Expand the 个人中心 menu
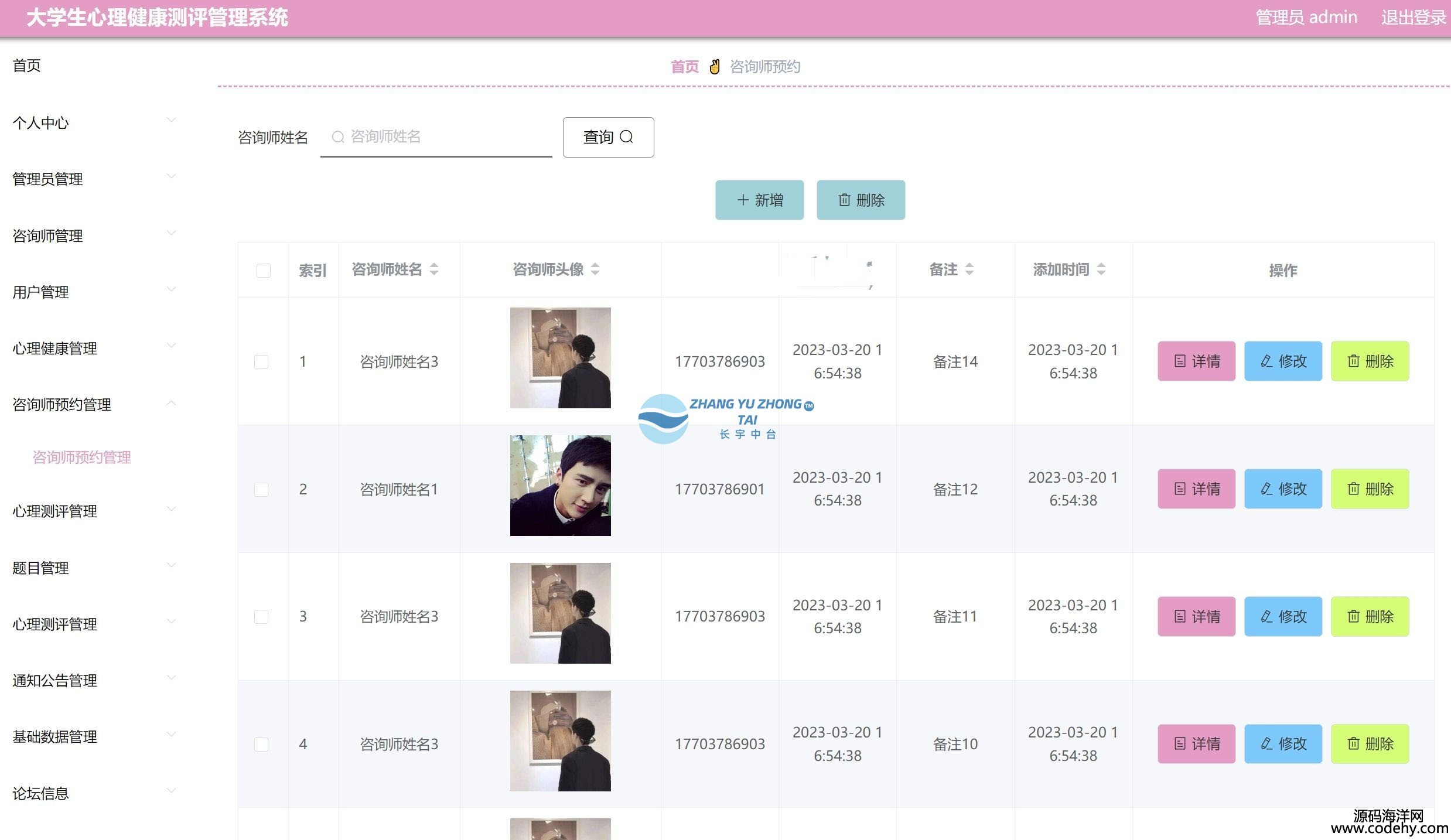 click(x=94, y=122)
